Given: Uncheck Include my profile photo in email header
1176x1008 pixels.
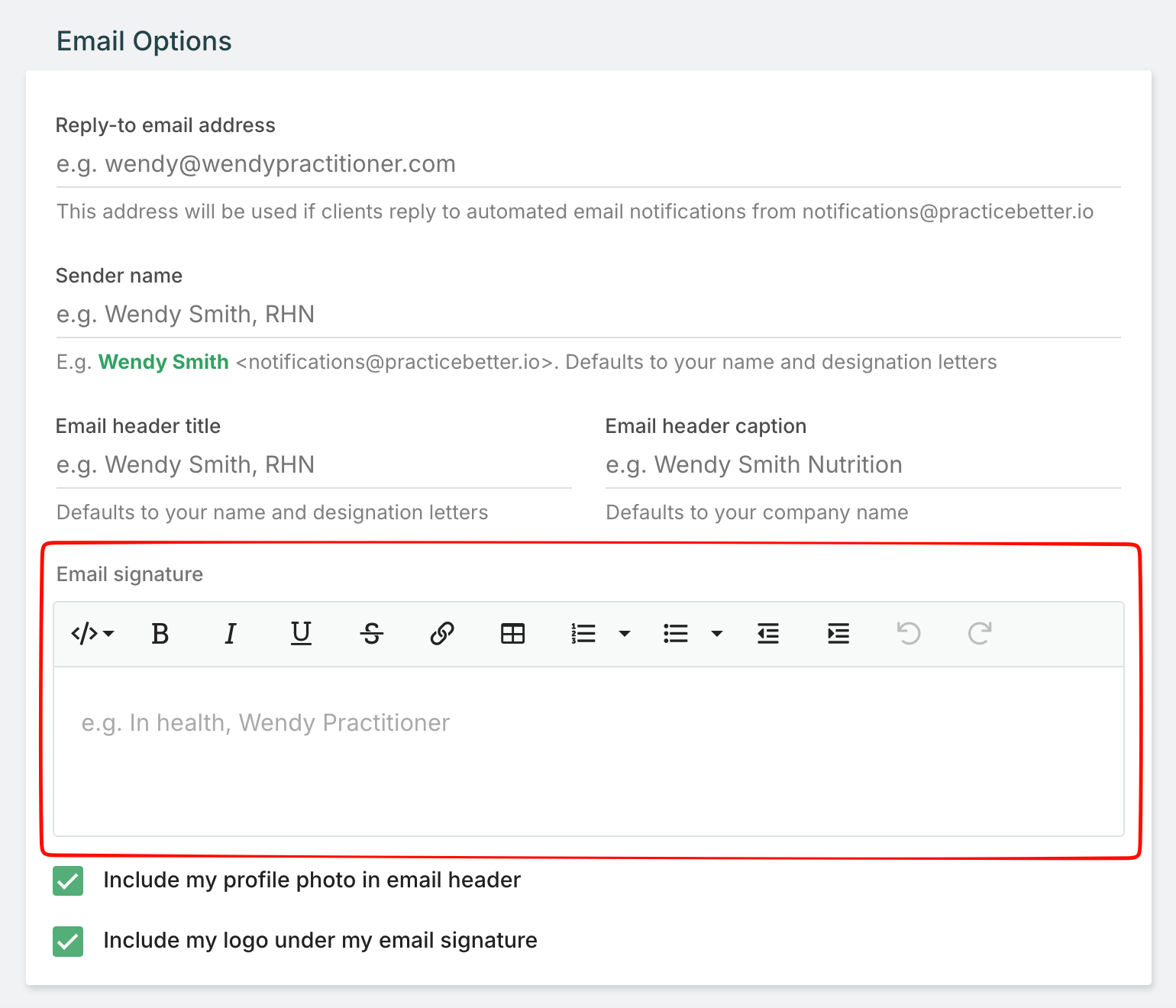Looking at the screenshot, I should [68, 880].
